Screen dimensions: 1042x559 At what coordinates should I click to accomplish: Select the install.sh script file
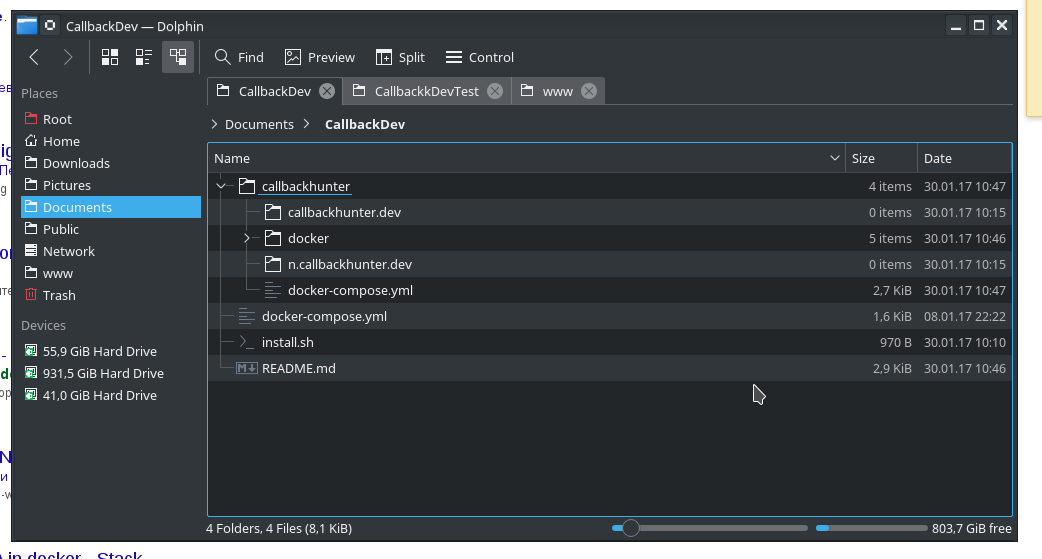288,342
